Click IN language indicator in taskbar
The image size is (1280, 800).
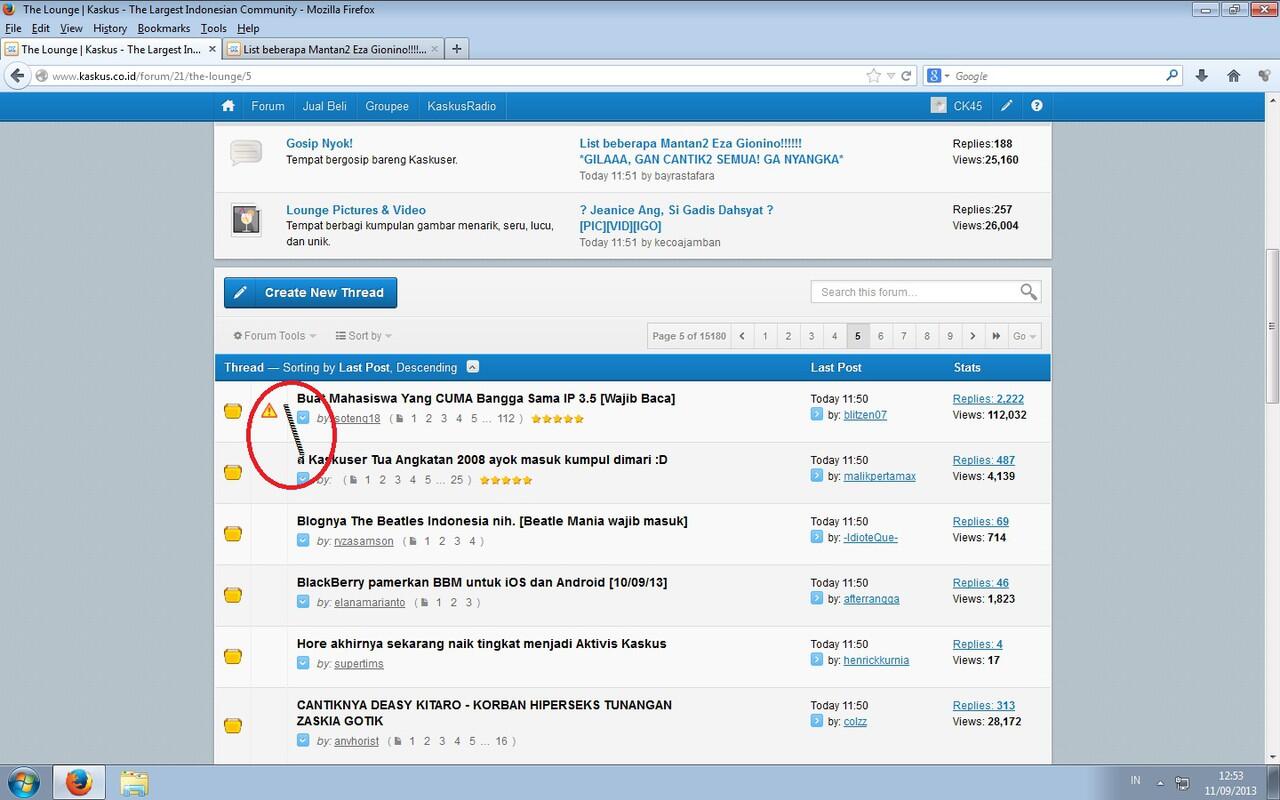(1135, 780)
